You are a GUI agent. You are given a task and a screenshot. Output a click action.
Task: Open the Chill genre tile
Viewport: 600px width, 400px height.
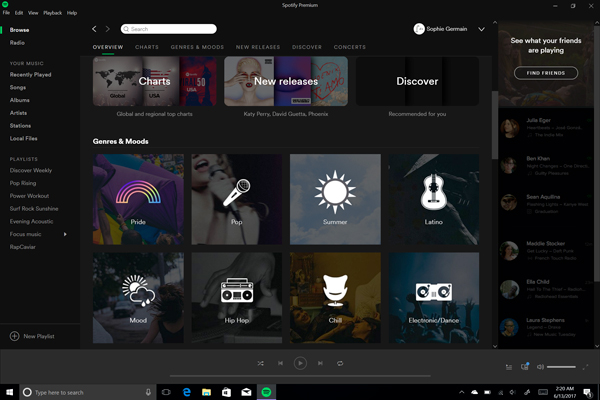tap(335, 298)
